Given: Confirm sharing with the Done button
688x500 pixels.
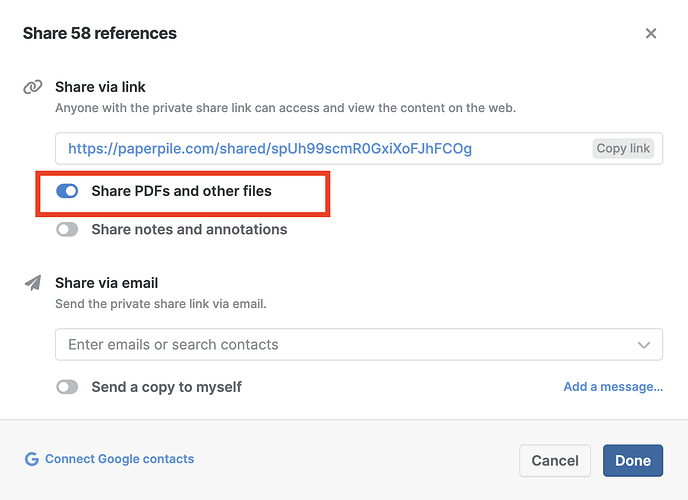Looking at the screenshot, I should point(633,461).
